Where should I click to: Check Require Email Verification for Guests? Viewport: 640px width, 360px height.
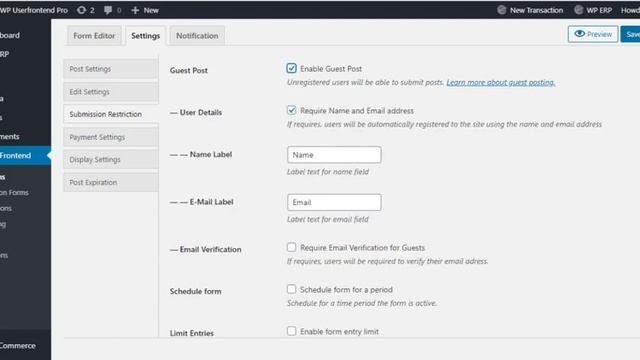pyautogui.click(x=291, y=247)
